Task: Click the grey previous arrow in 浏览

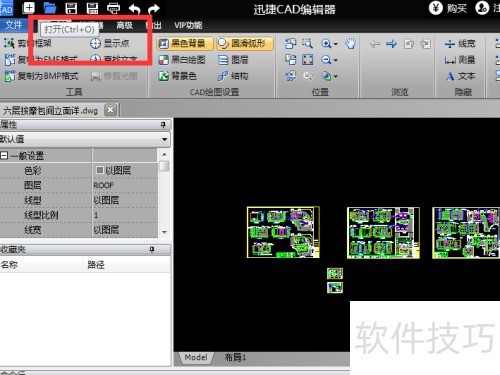Action: [375, 44]
